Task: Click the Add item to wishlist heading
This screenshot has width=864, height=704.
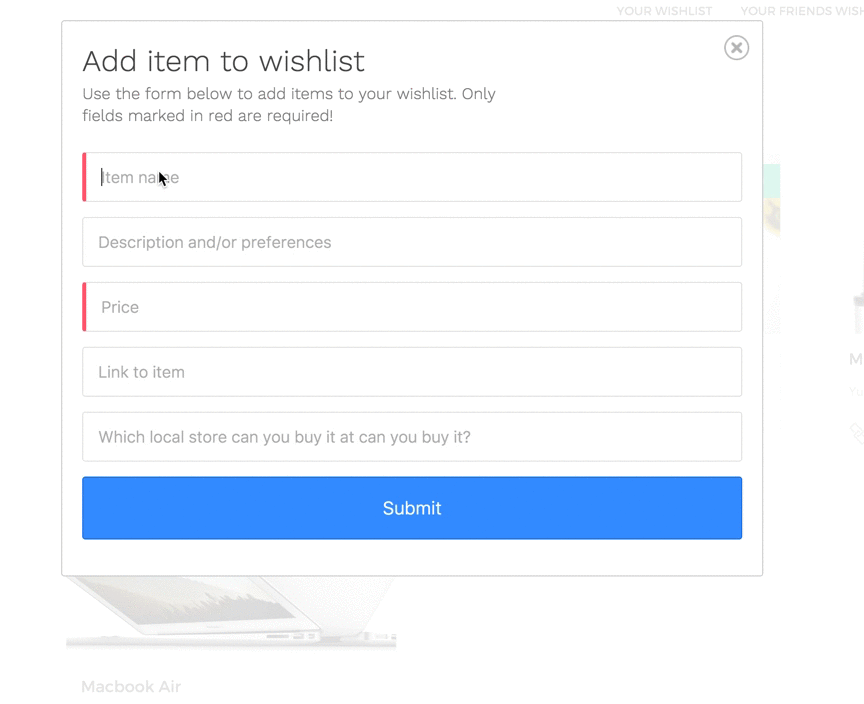Action: coord(223,61)
